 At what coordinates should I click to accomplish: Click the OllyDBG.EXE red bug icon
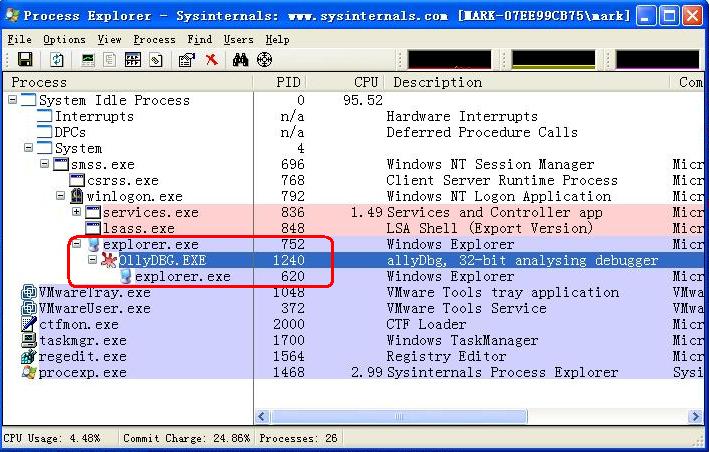pos(109,260)
